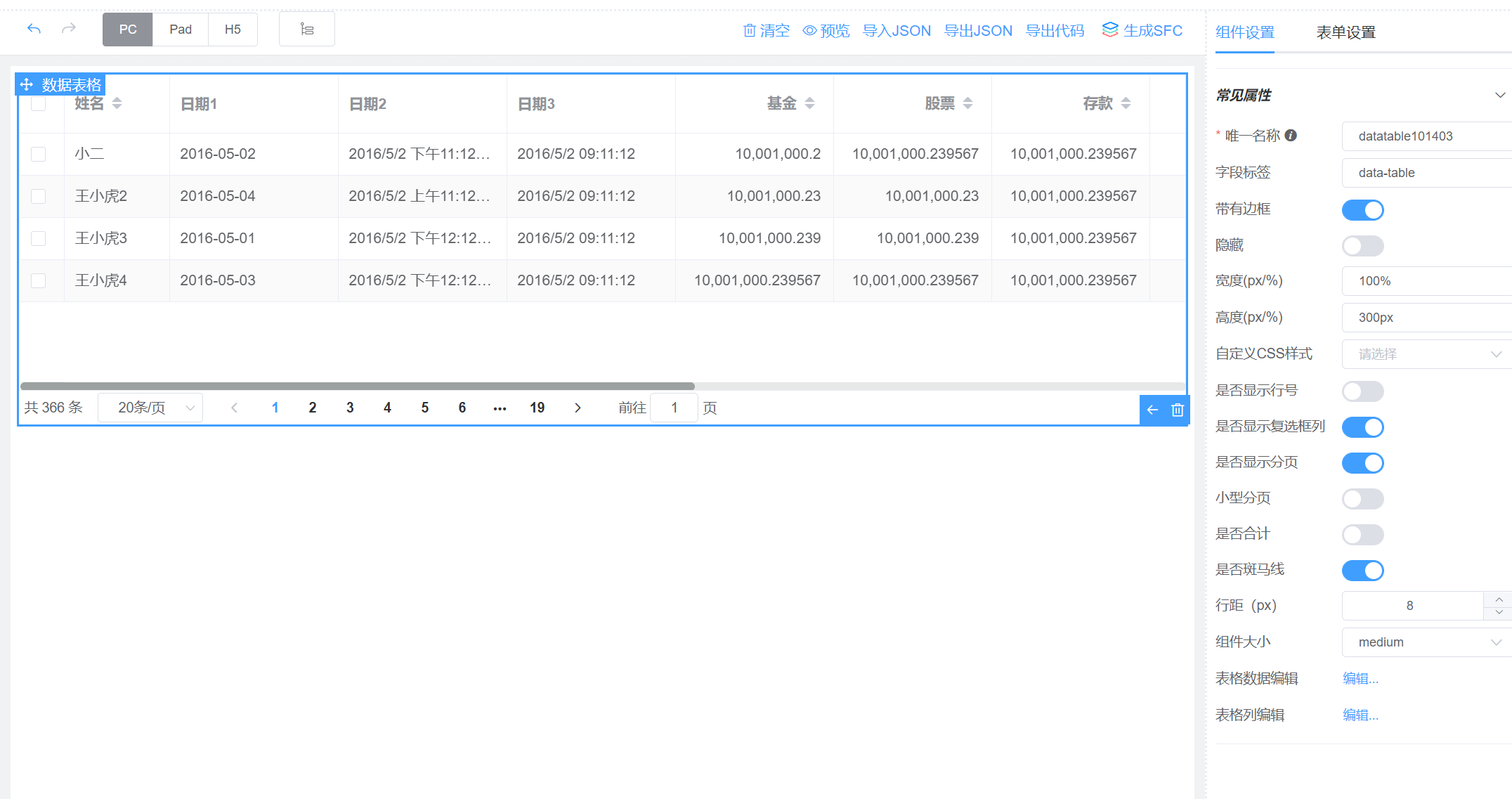Collapse the 常见属性 section chevron
Screen dimensions: 1512x799
[1499, 95]
